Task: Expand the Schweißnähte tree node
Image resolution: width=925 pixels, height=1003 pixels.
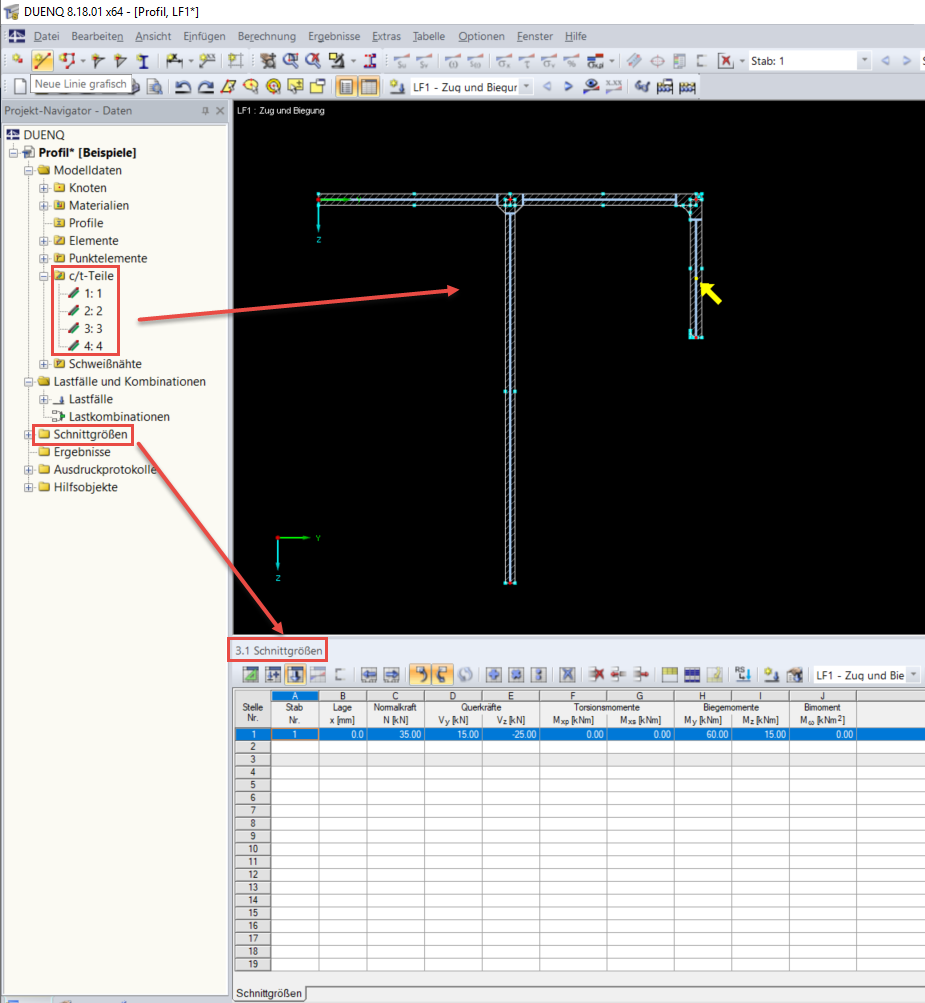Action: (43, 364)
